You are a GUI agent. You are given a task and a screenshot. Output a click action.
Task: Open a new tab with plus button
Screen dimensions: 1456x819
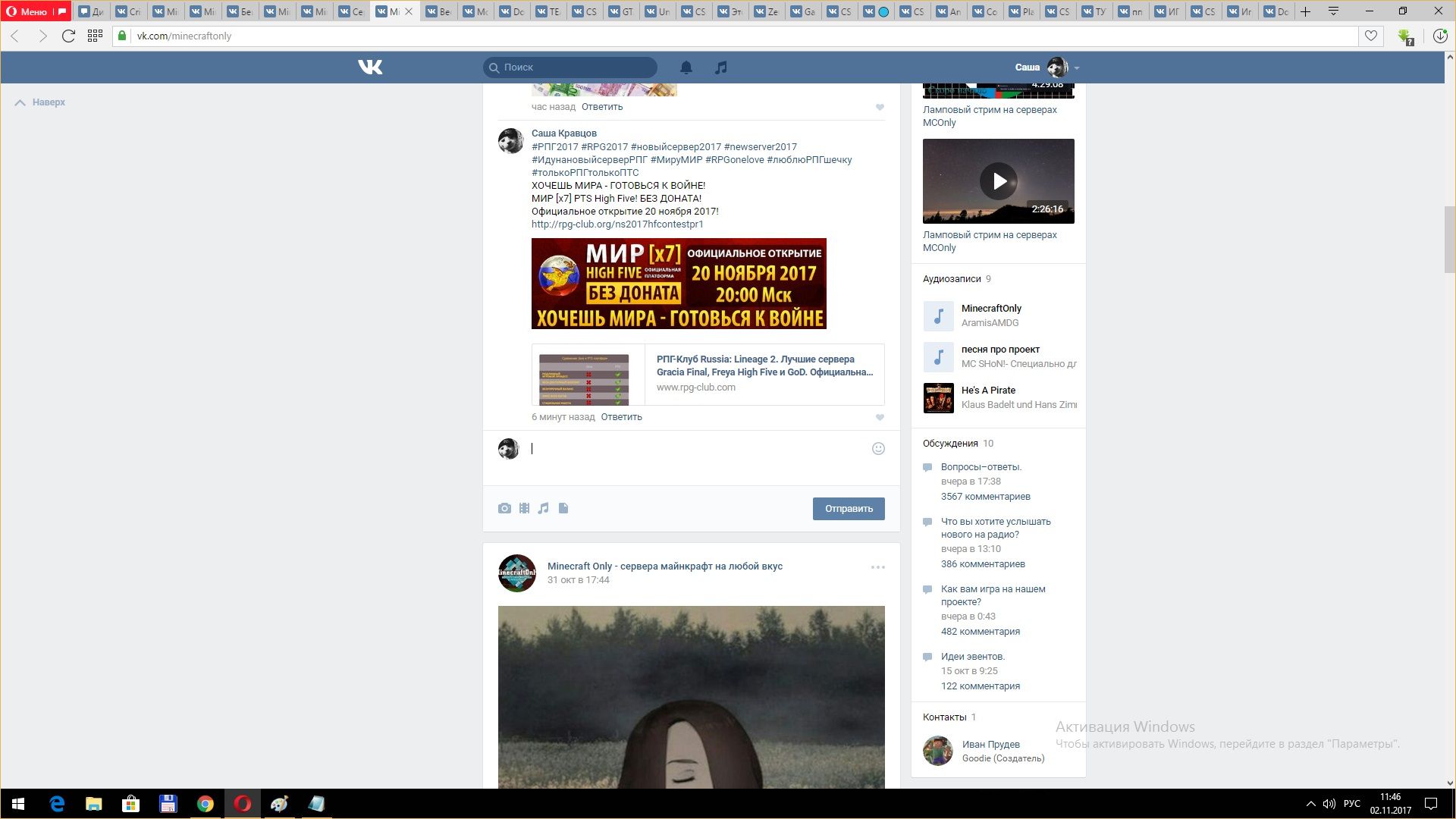point(1306,11)
